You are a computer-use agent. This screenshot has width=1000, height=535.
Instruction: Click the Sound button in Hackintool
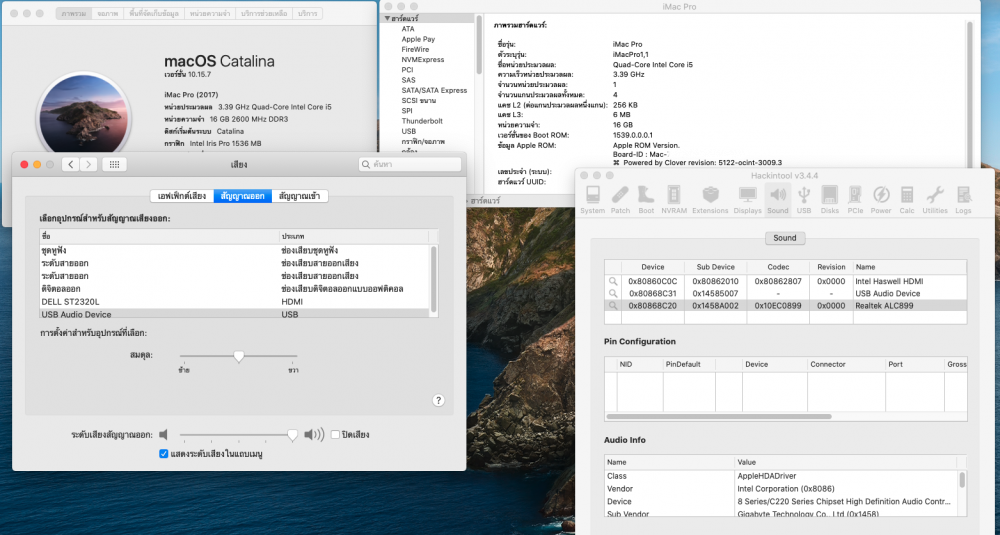(x=784, y=238)
